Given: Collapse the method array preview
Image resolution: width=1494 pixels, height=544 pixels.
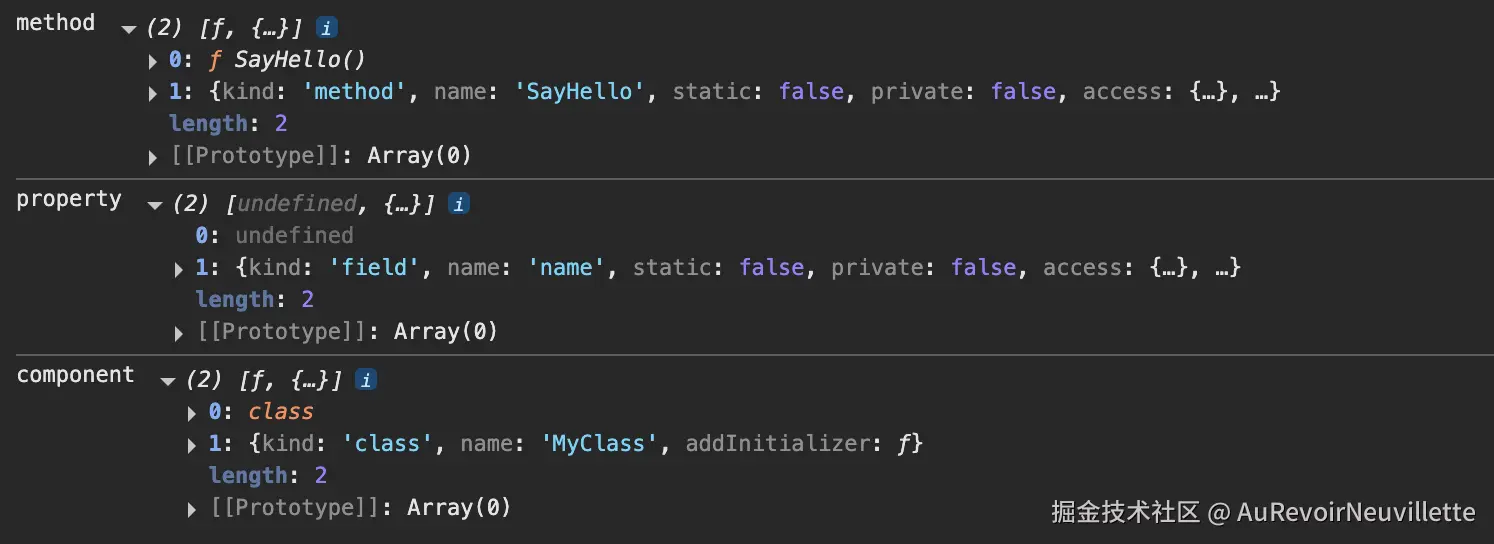Looking at the screenshot, I should 128,29.
